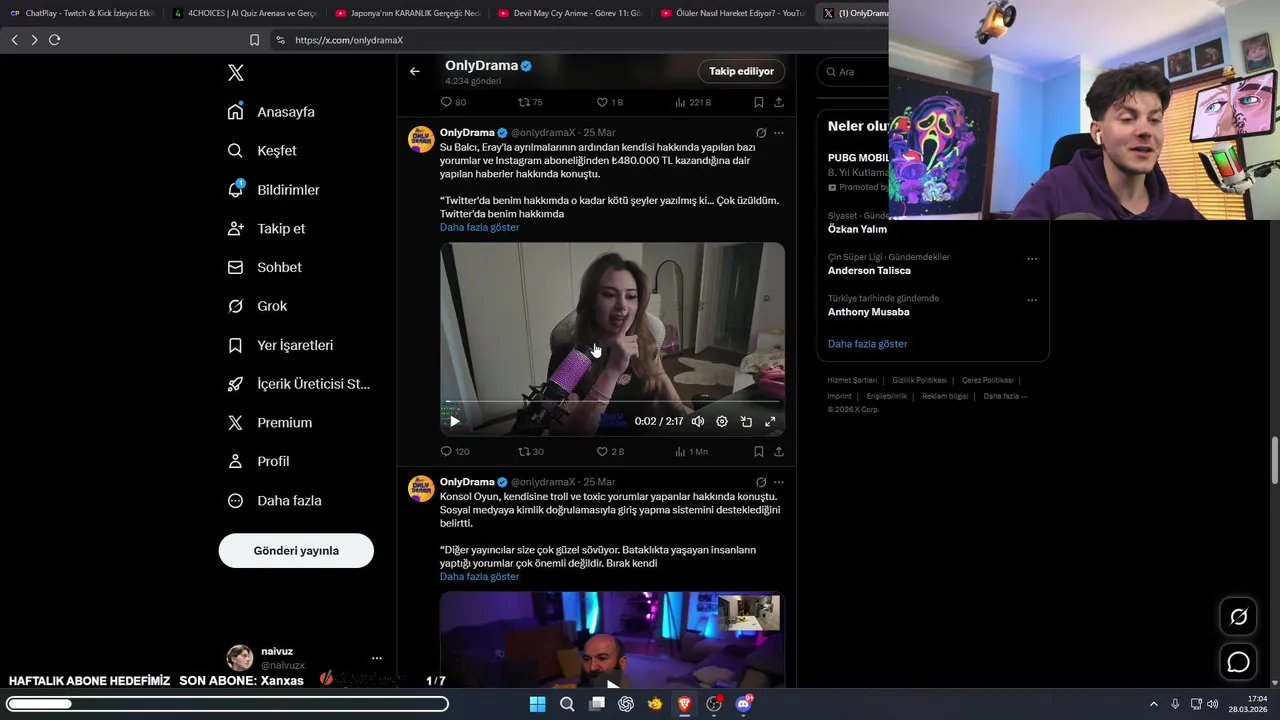This screenshot has width=1280, height=720.
Task: Open Grok in the sidebar
Action: (257, 306)
